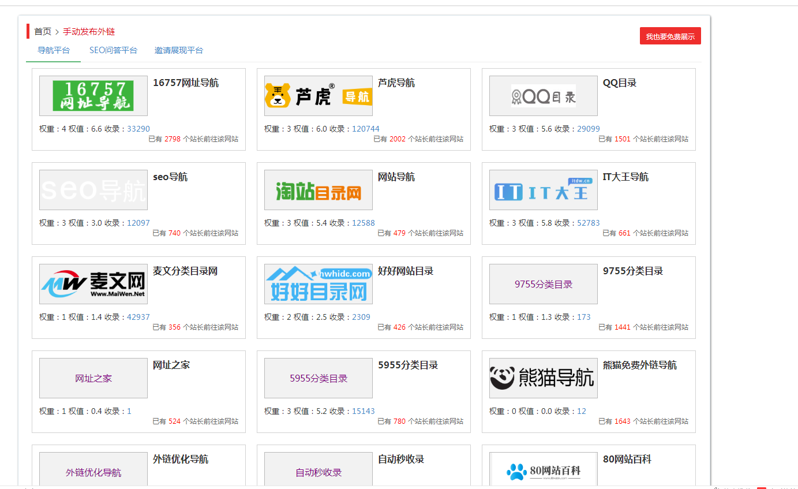Viewport: 798px width, 489px height.
Task: Click the red visitor count 780
Action: [400, 422]
